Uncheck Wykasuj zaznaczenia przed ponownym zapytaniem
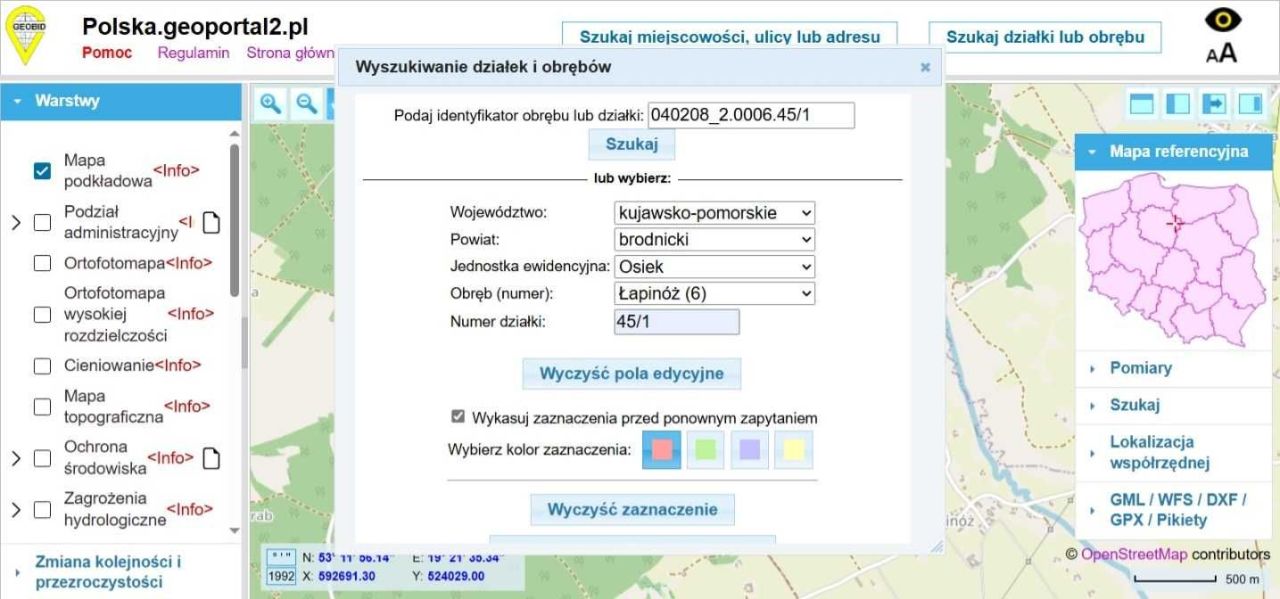 pyautogui.click(x=458, y=418)
